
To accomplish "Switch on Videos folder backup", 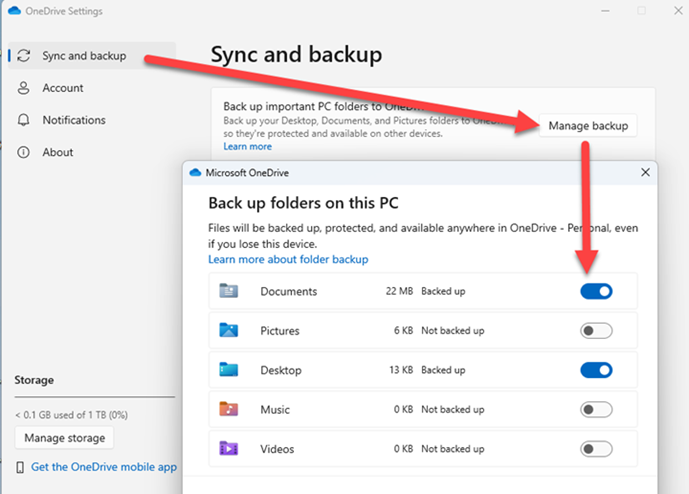I will [x=596, y=448].
